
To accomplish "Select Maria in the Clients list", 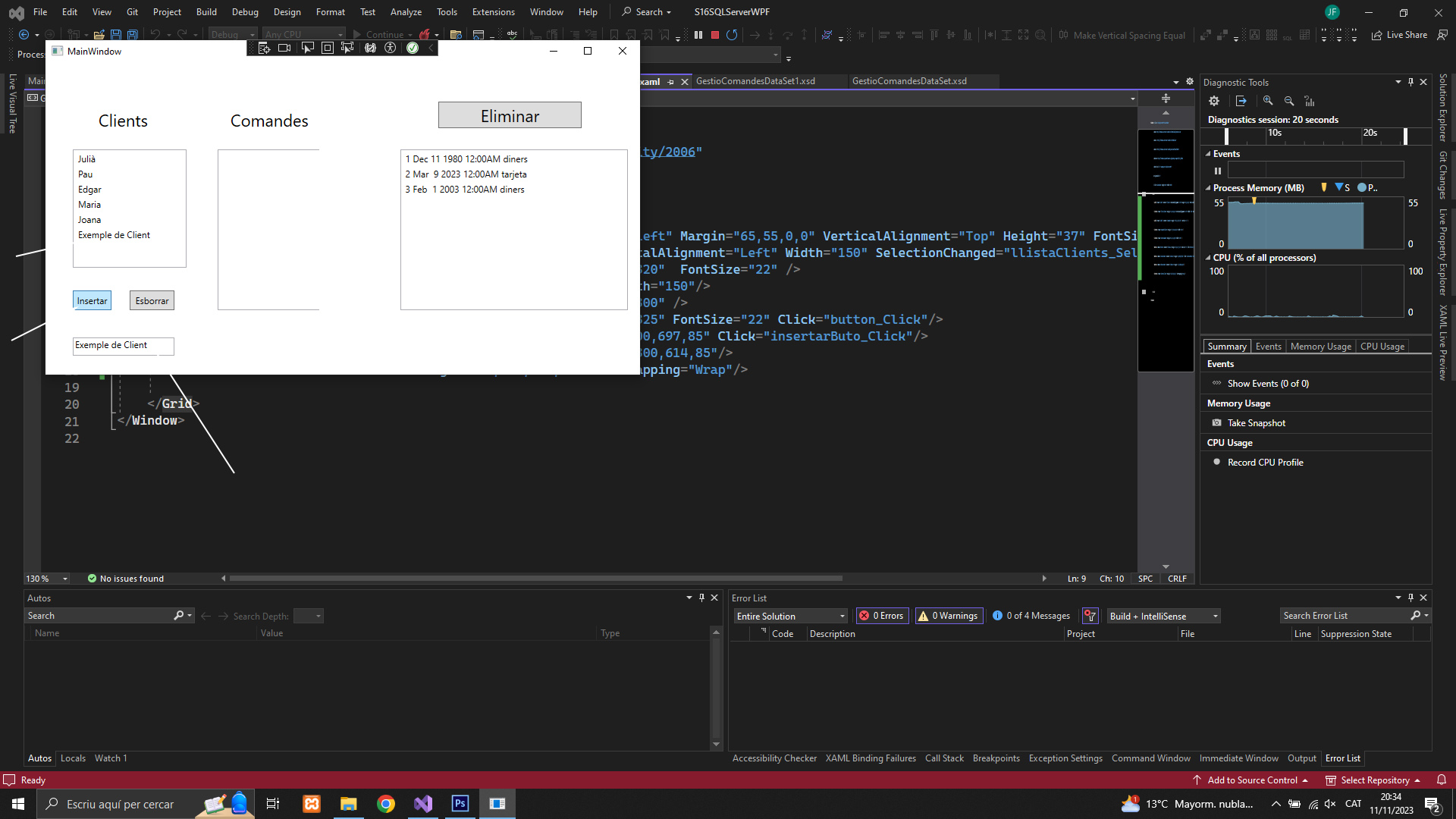I will coord(89,205).
